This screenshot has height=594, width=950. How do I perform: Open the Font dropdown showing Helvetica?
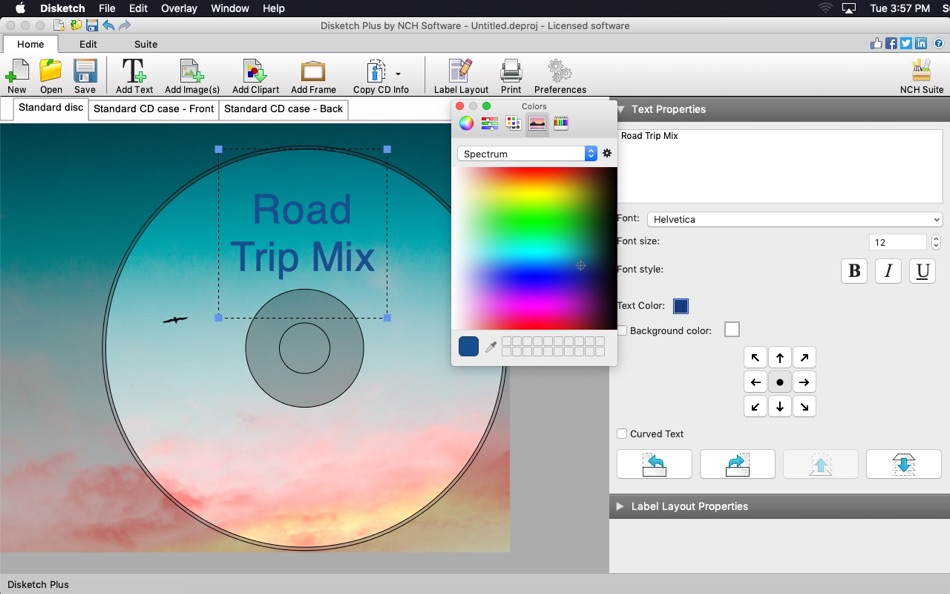pyautogui.click(x=794, y=219)
